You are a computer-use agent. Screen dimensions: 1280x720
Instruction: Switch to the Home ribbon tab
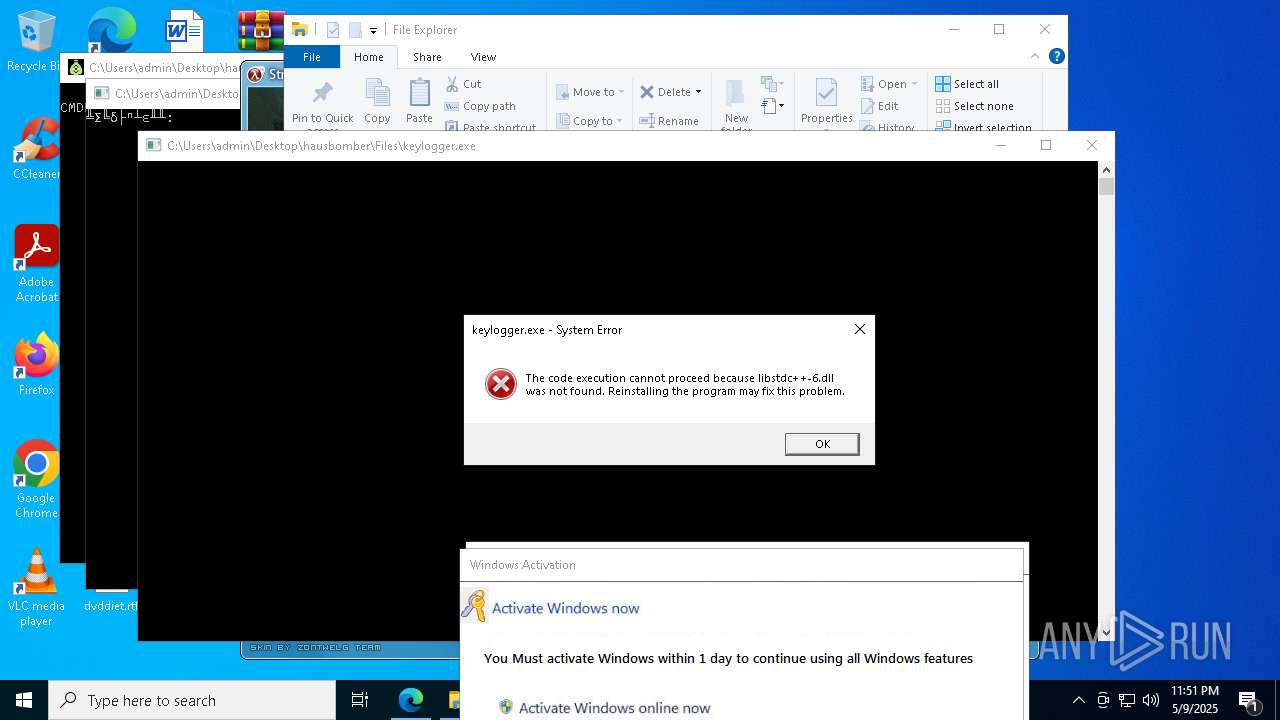(x=368, y=57)
